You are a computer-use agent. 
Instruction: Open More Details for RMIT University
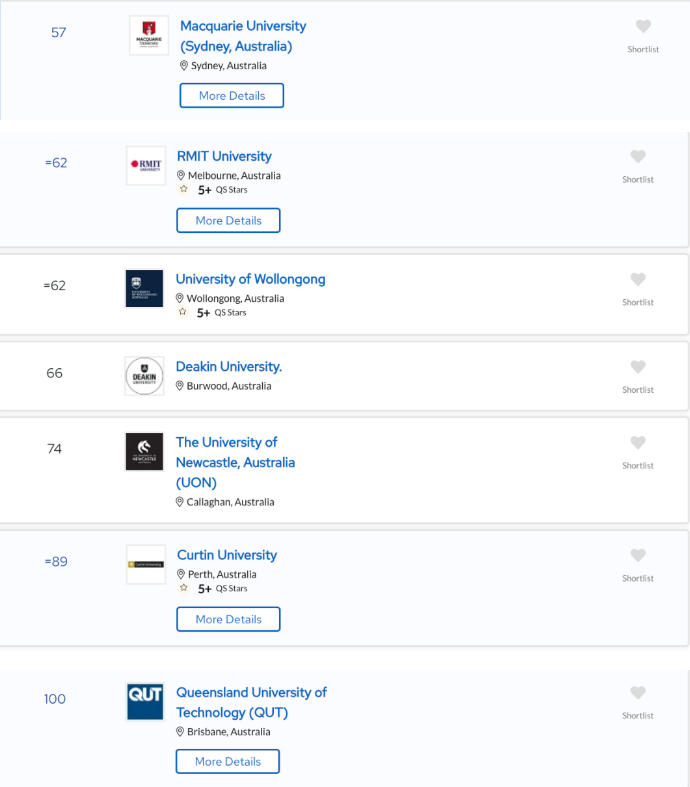coord(228,220)
